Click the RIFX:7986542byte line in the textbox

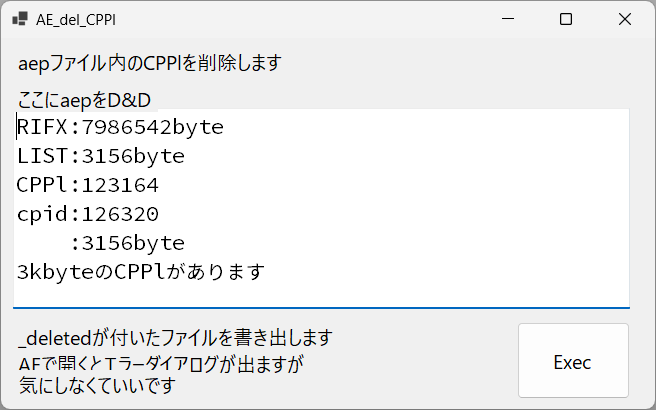pos(120,127)
